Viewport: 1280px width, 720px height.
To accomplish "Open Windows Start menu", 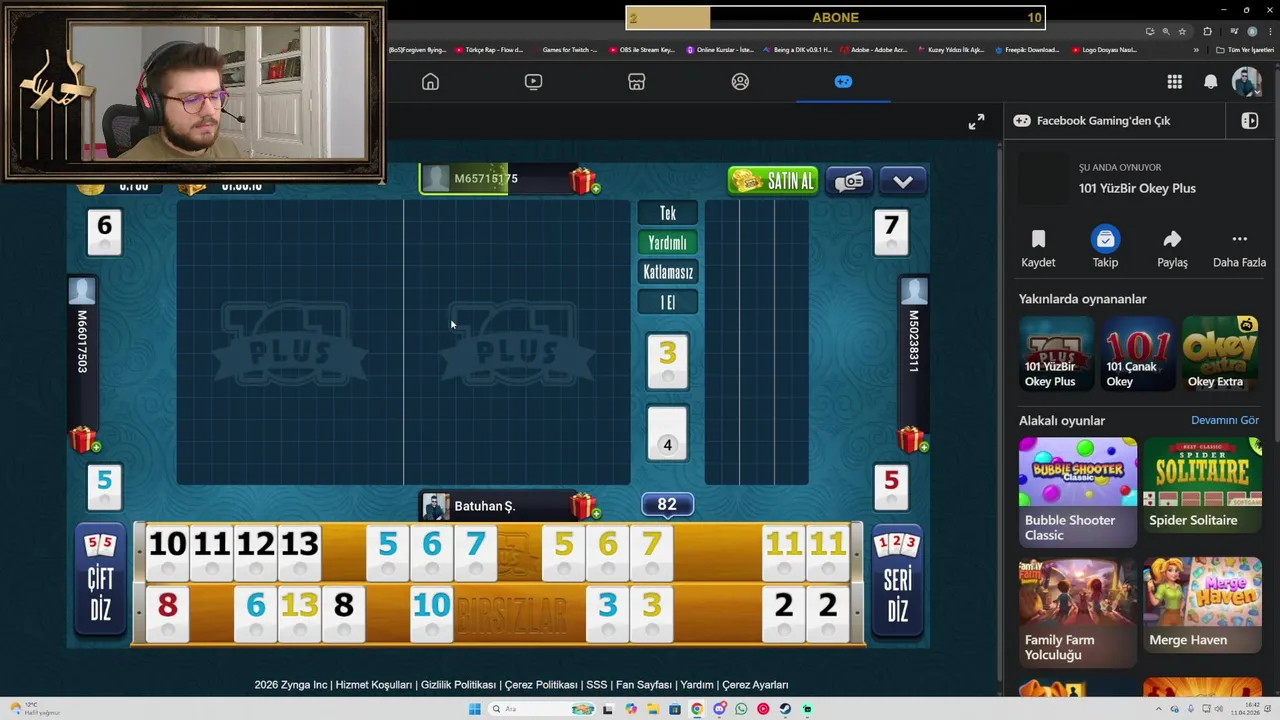I will [x=474, y=709].
